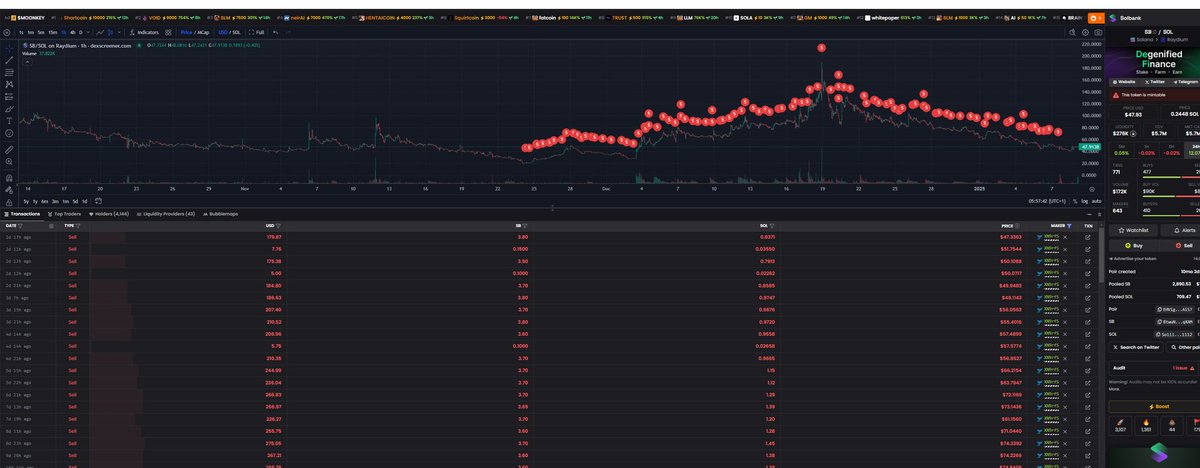This screenshot has height=468, width=1200.
Task: Open the TYPE column filter
Action: click(78, 227)
